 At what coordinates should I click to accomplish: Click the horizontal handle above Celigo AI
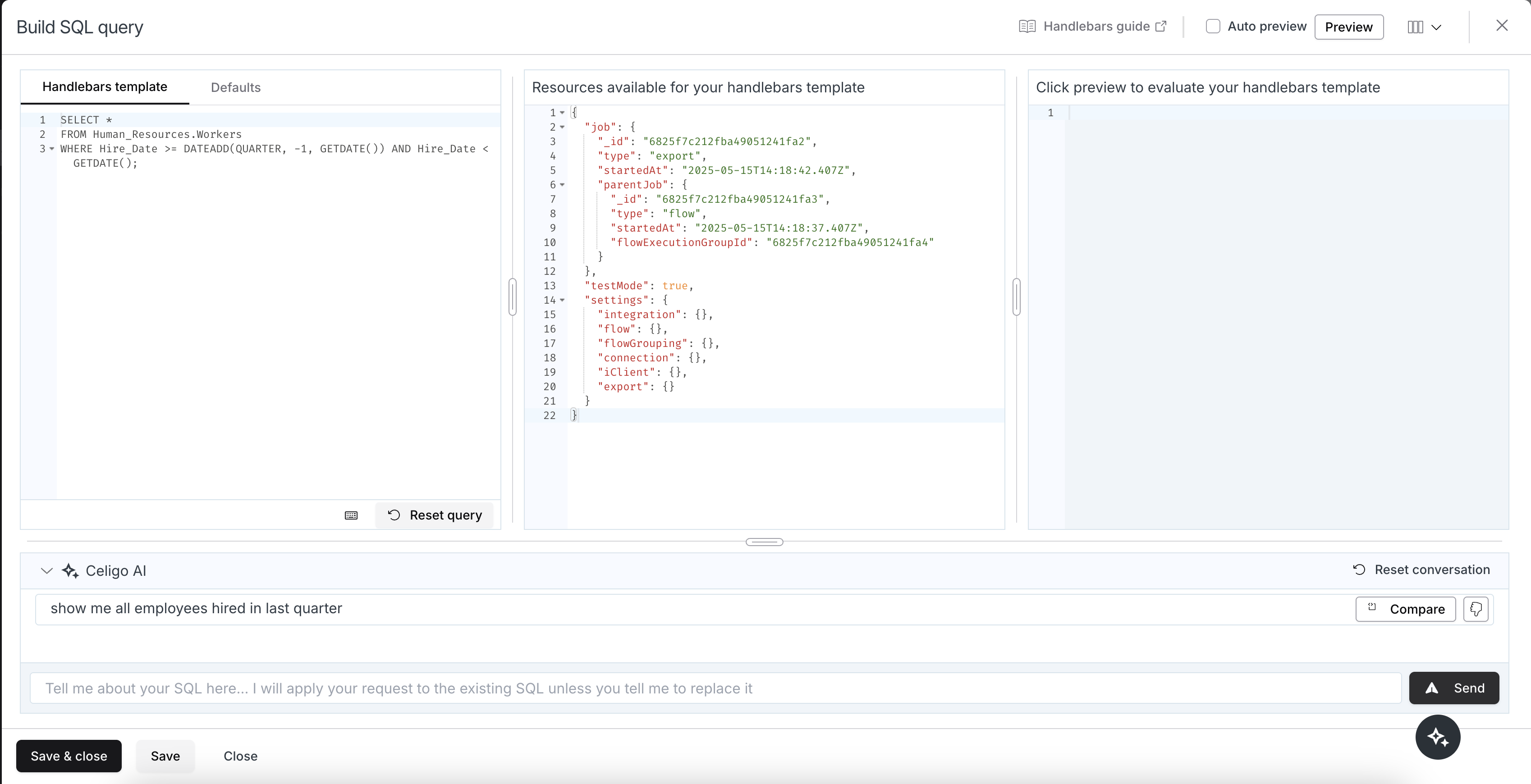click(x=764, y=542)
